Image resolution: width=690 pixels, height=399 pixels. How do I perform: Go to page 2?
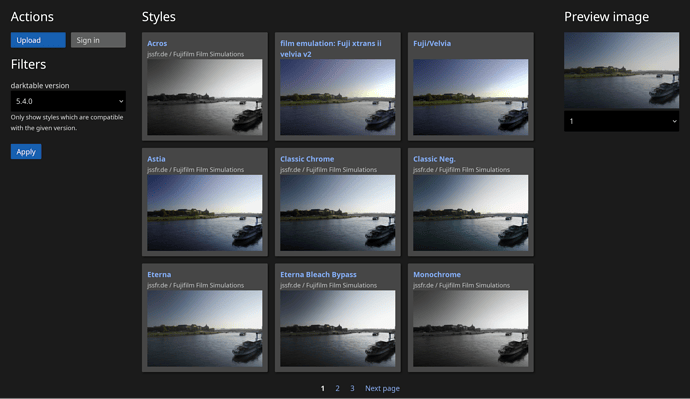338,388
